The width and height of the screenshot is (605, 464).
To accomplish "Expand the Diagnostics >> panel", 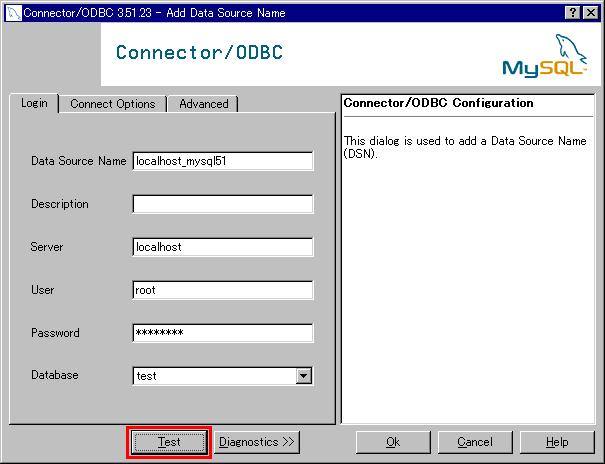I will click(257, 442).
